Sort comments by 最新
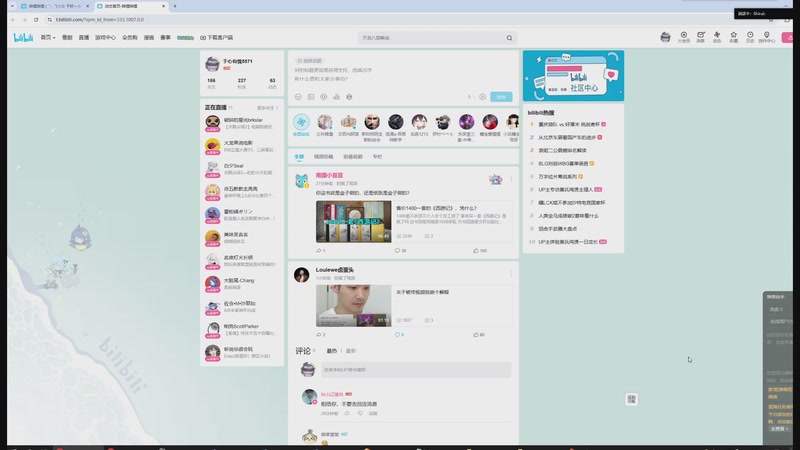Viewport: 800px width, 450px height. [351, 351]
